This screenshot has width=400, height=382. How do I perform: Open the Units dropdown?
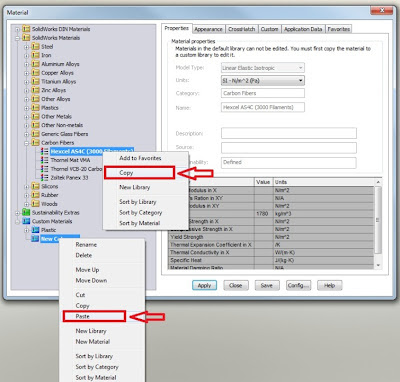pyautogui.click(x=263, y=80)
